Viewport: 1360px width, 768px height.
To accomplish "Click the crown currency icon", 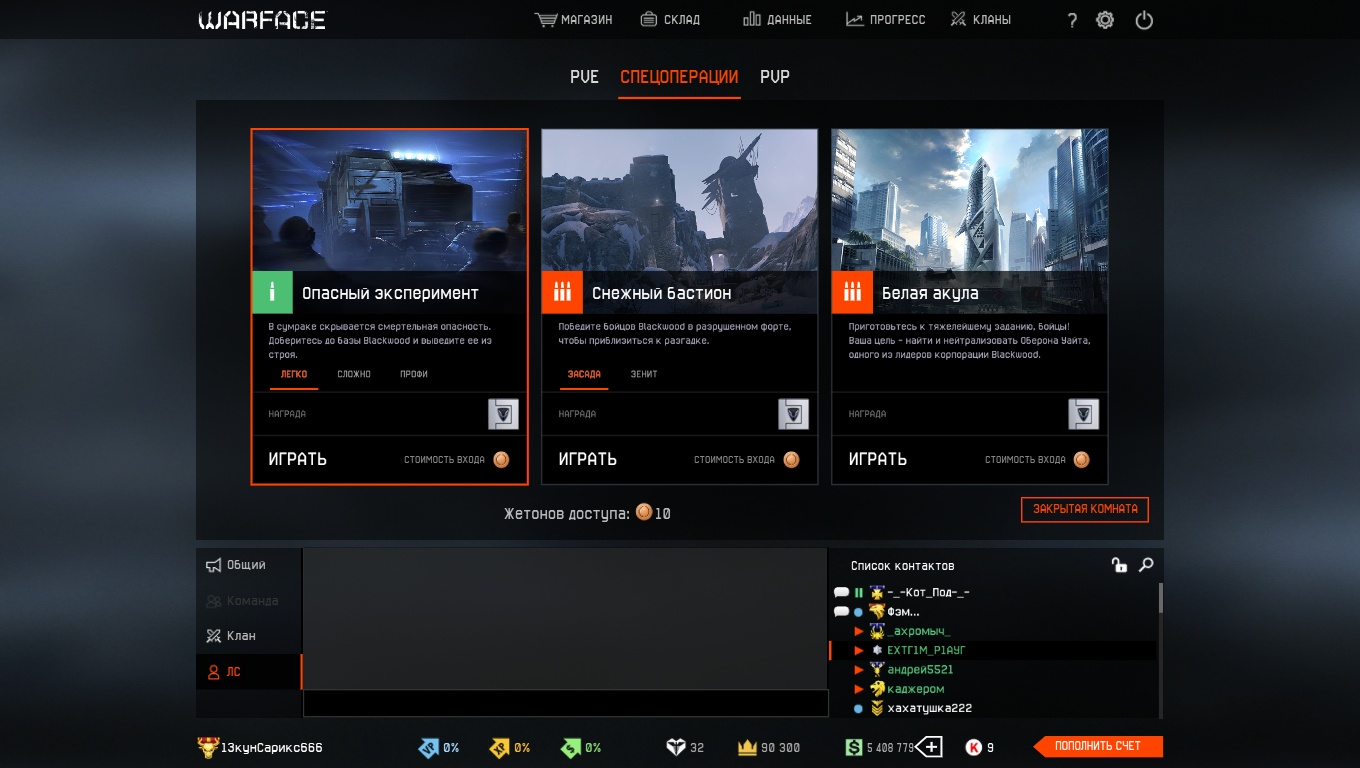I will click(x=747, y=747).
